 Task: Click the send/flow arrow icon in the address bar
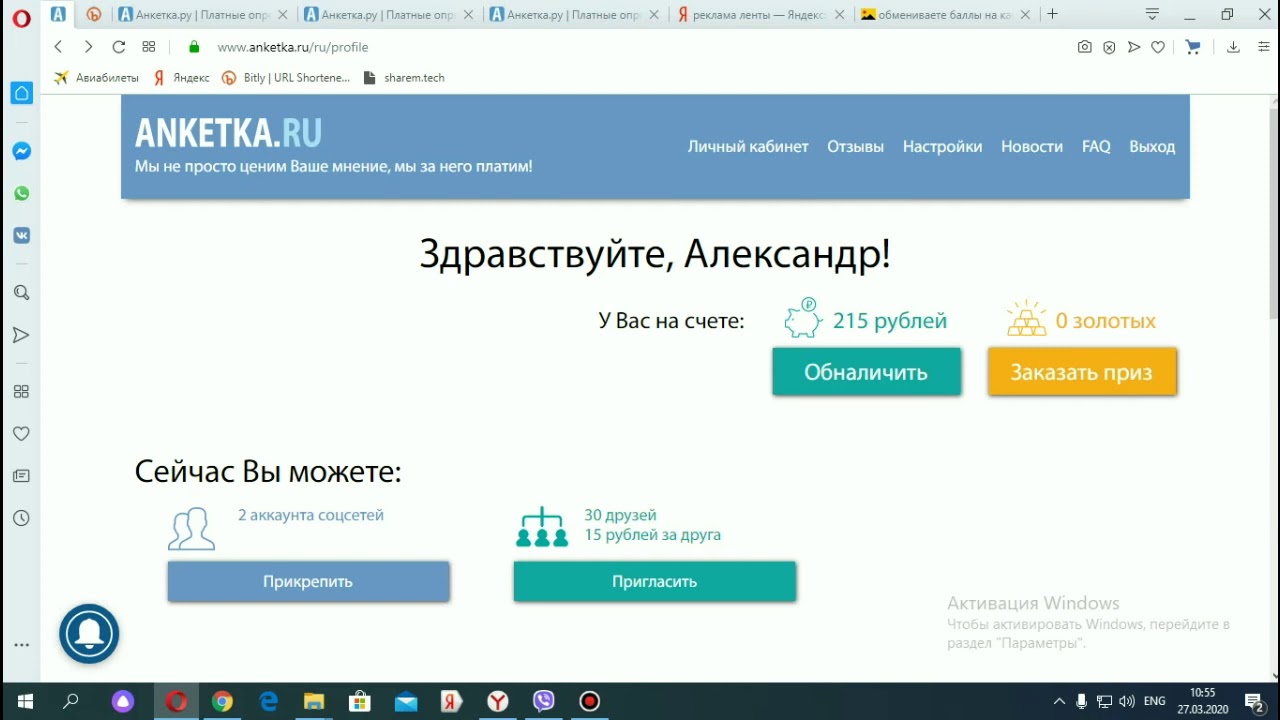coord(1134,47)
